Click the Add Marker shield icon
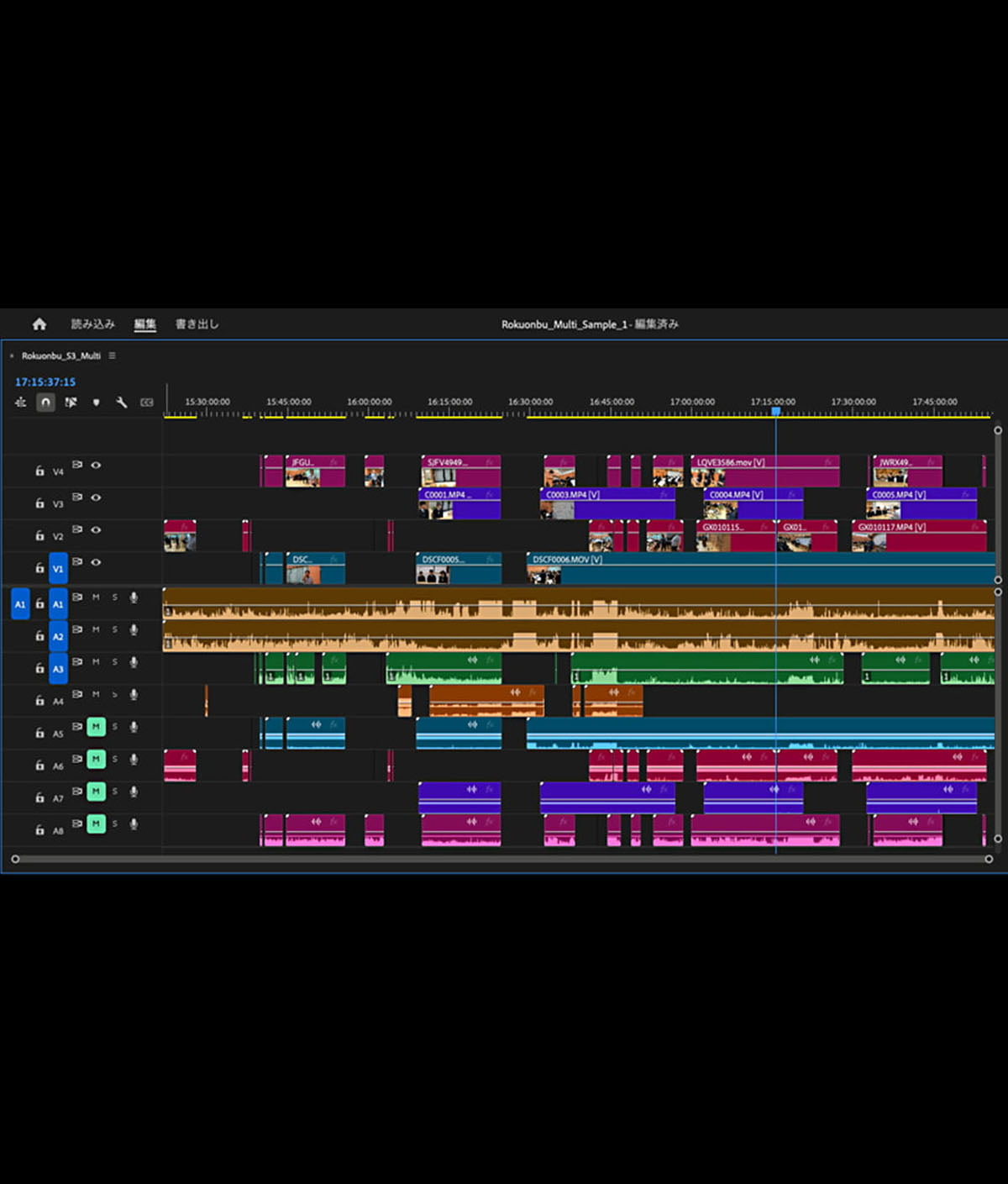 point(96,403)
